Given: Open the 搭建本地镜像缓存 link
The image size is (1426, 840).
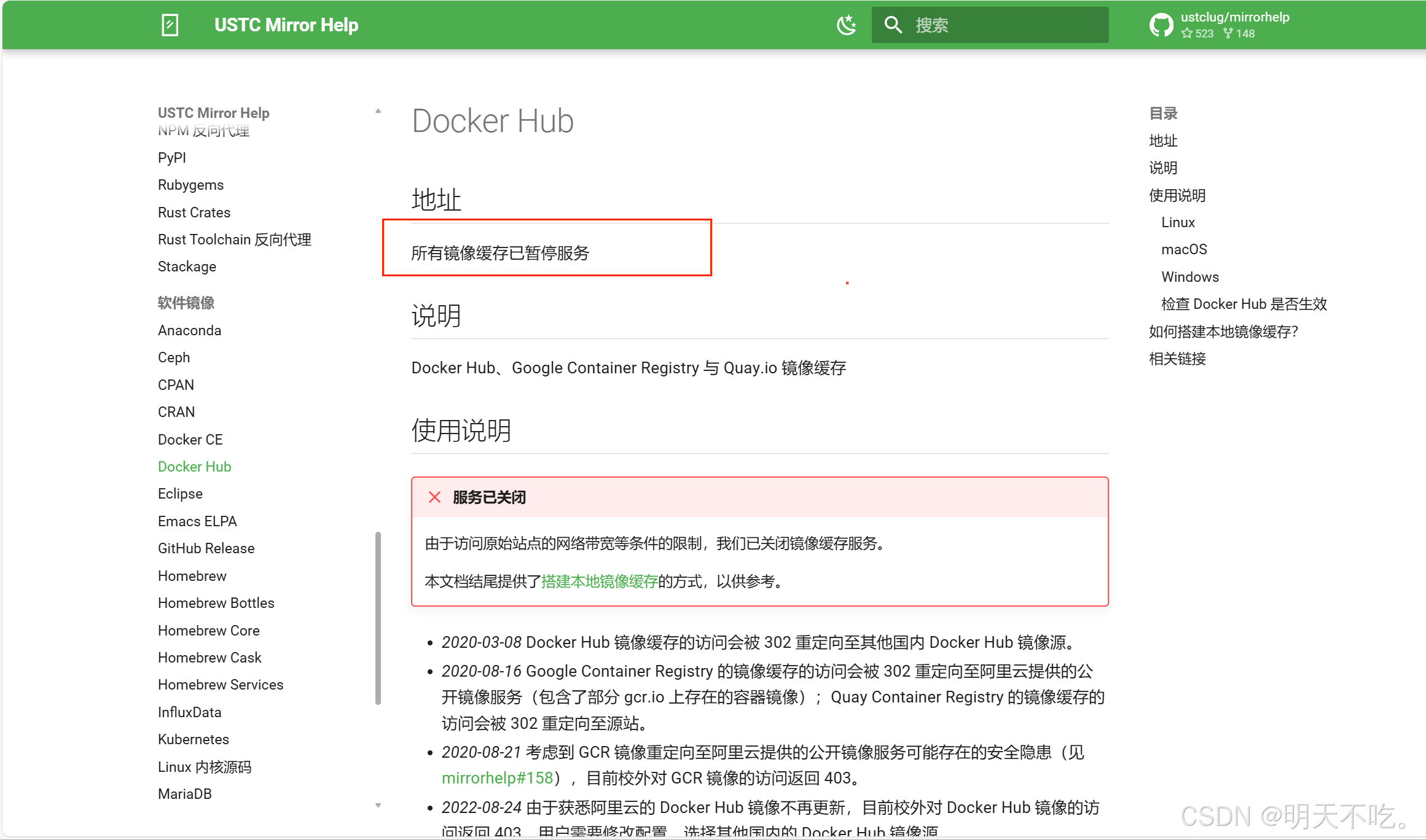Looking at the screenshot, I should [x=599, y=581].
